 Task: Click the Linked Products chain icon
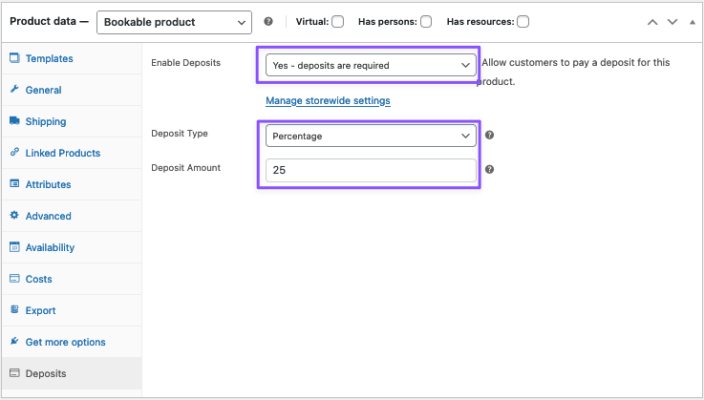coord(14,152)
